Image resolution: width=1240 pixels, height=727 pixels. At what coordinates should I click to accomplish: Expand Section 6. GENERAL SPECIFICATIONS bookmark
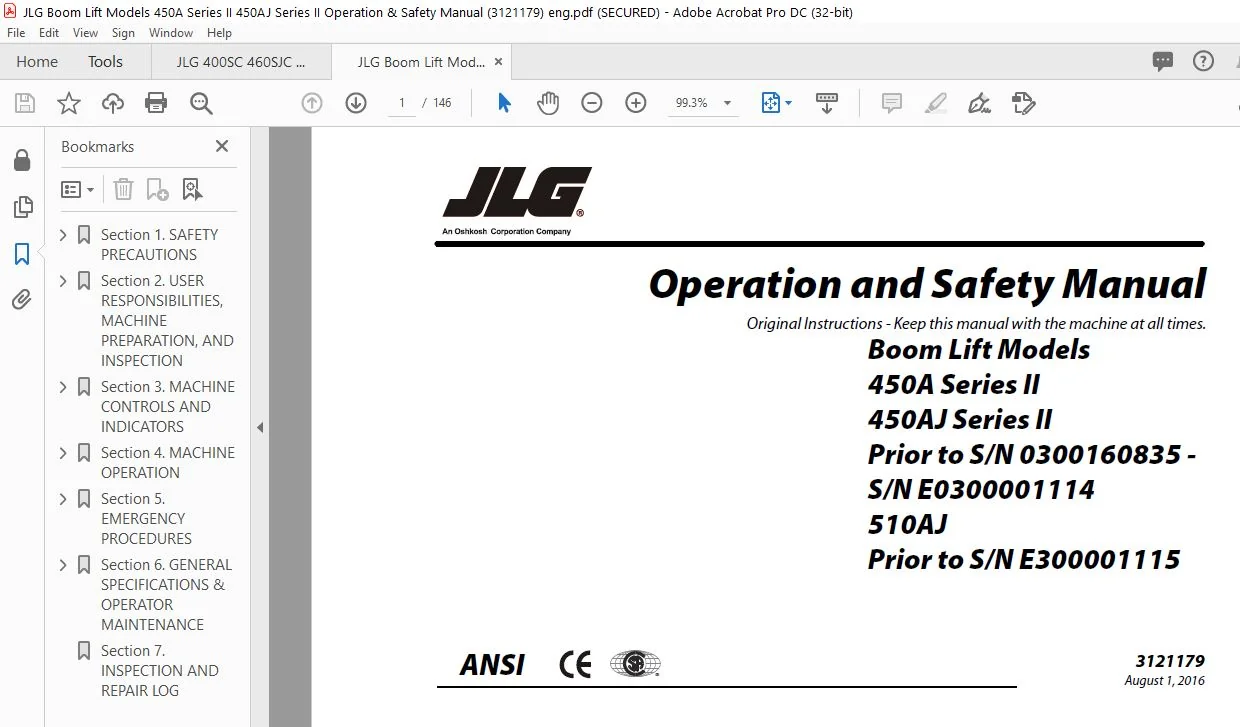(x=64, y=565)
